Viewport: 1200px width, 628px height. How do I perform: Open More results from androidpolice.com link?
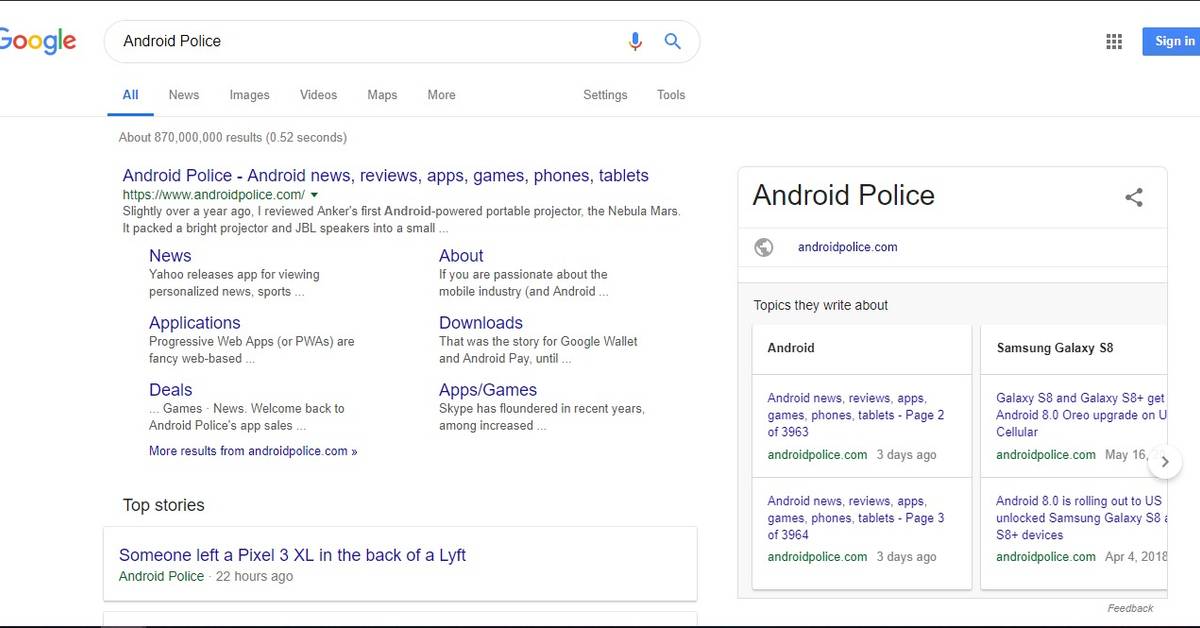253,451
